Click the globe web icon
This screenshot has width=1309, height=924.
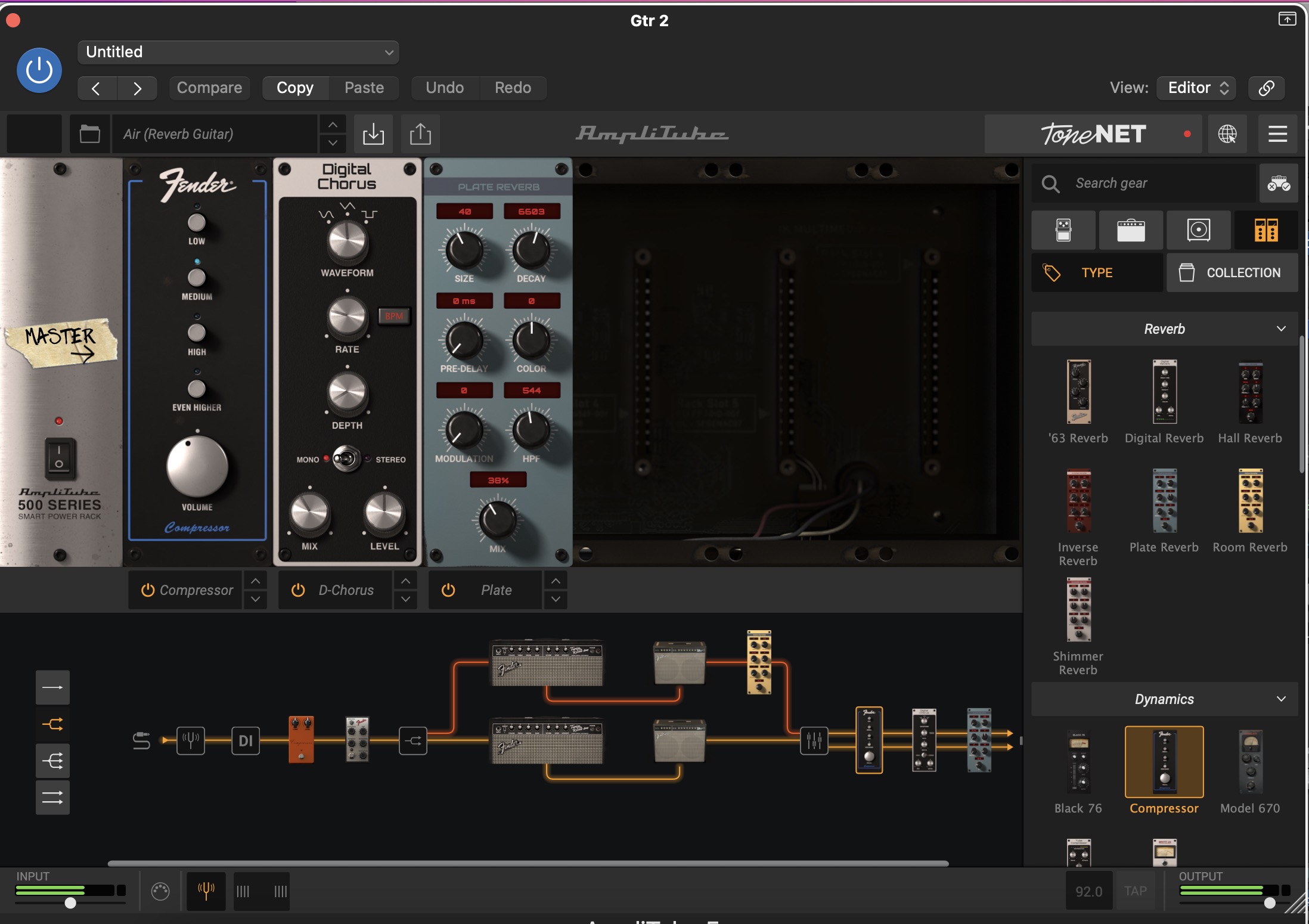click(x=1227, y=134)
